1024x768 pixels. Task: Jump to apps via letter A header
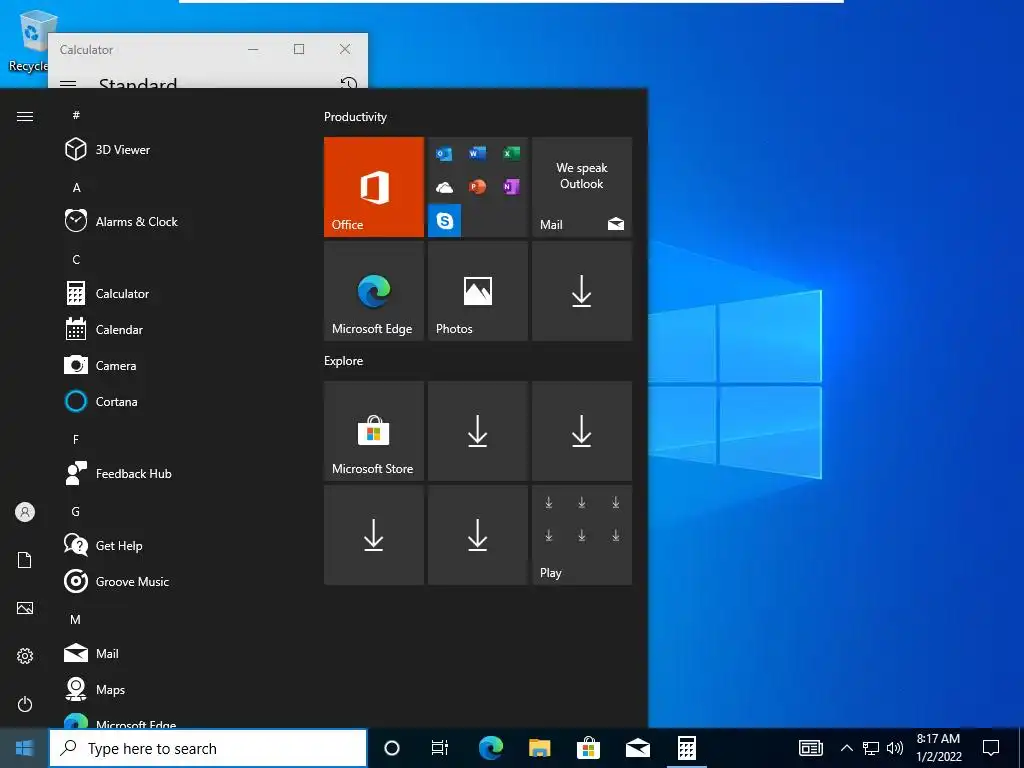pos(76,188)
